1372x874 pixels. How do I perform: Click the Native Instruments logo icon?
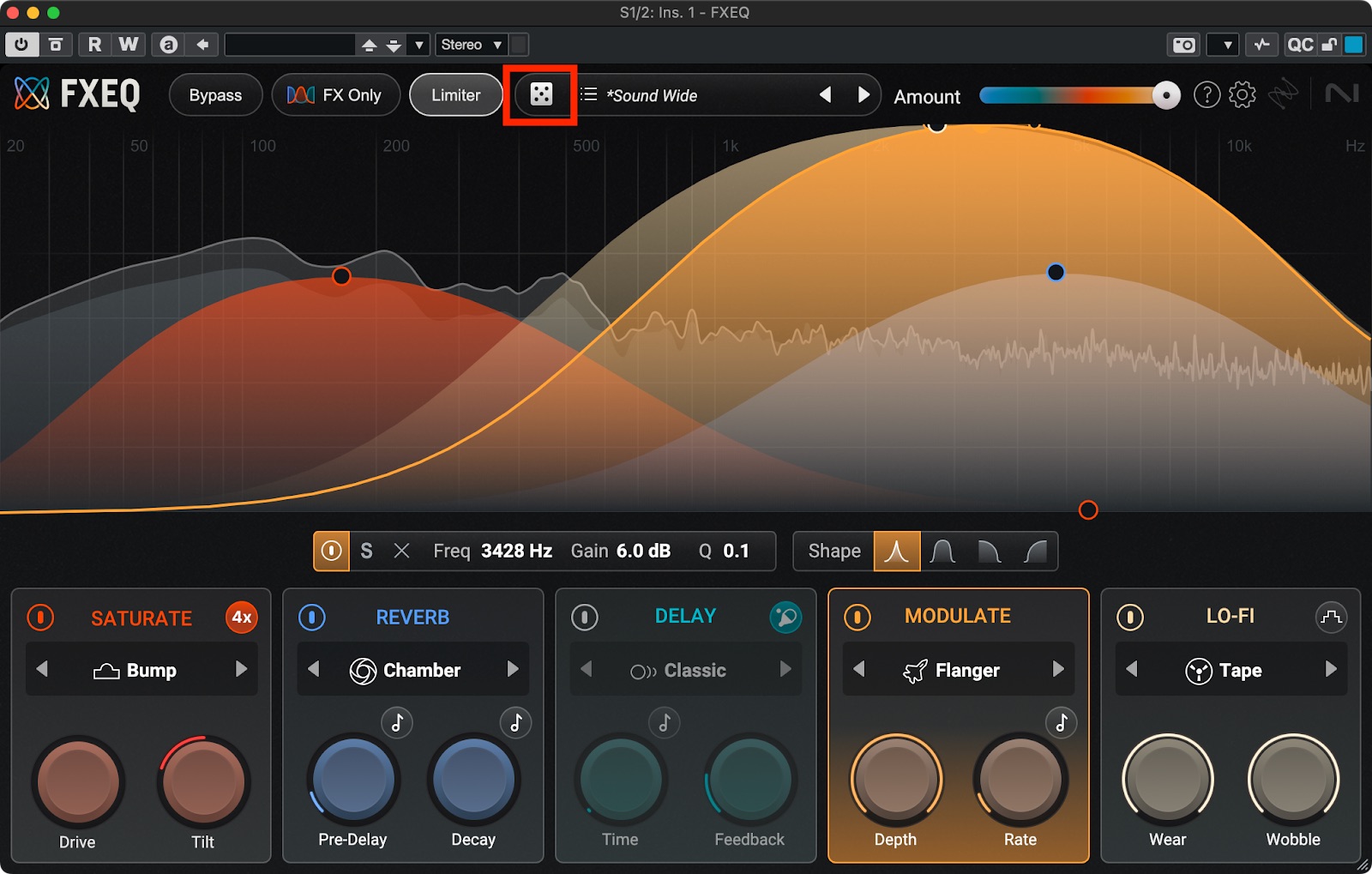coord(1341,93)
